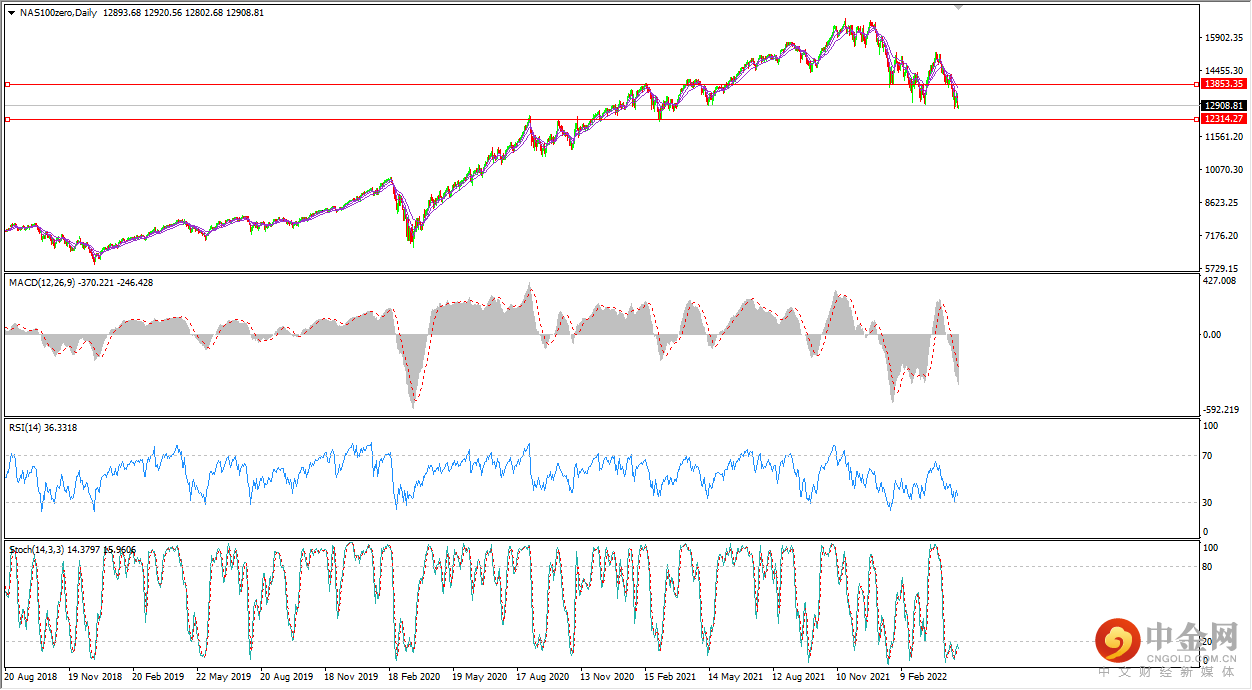Click the red 12314.27 price label
The image size is (1252, 690).
tap(1224, 118)
